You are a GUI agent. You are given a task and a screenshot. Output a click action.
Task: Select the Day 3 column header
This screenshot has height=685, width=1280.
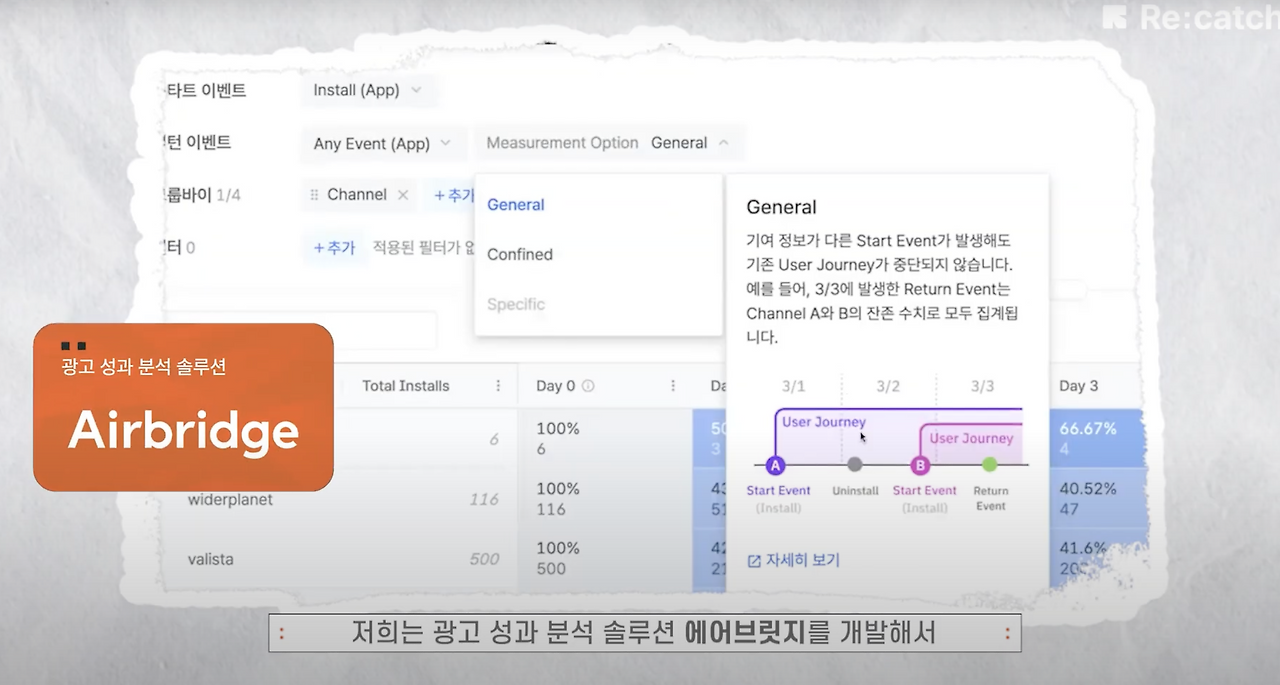click(x=1079, y=386)
